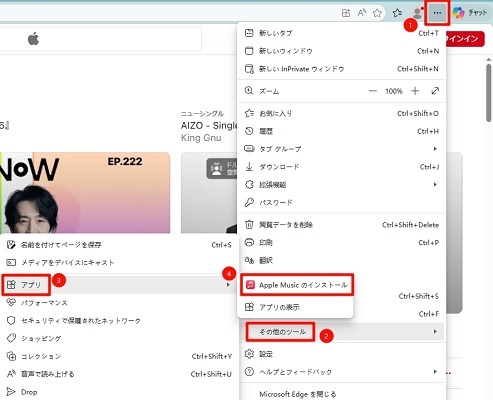Open パフォーマンス menu item
Screen dimensions: 493x400
(119, 303)
